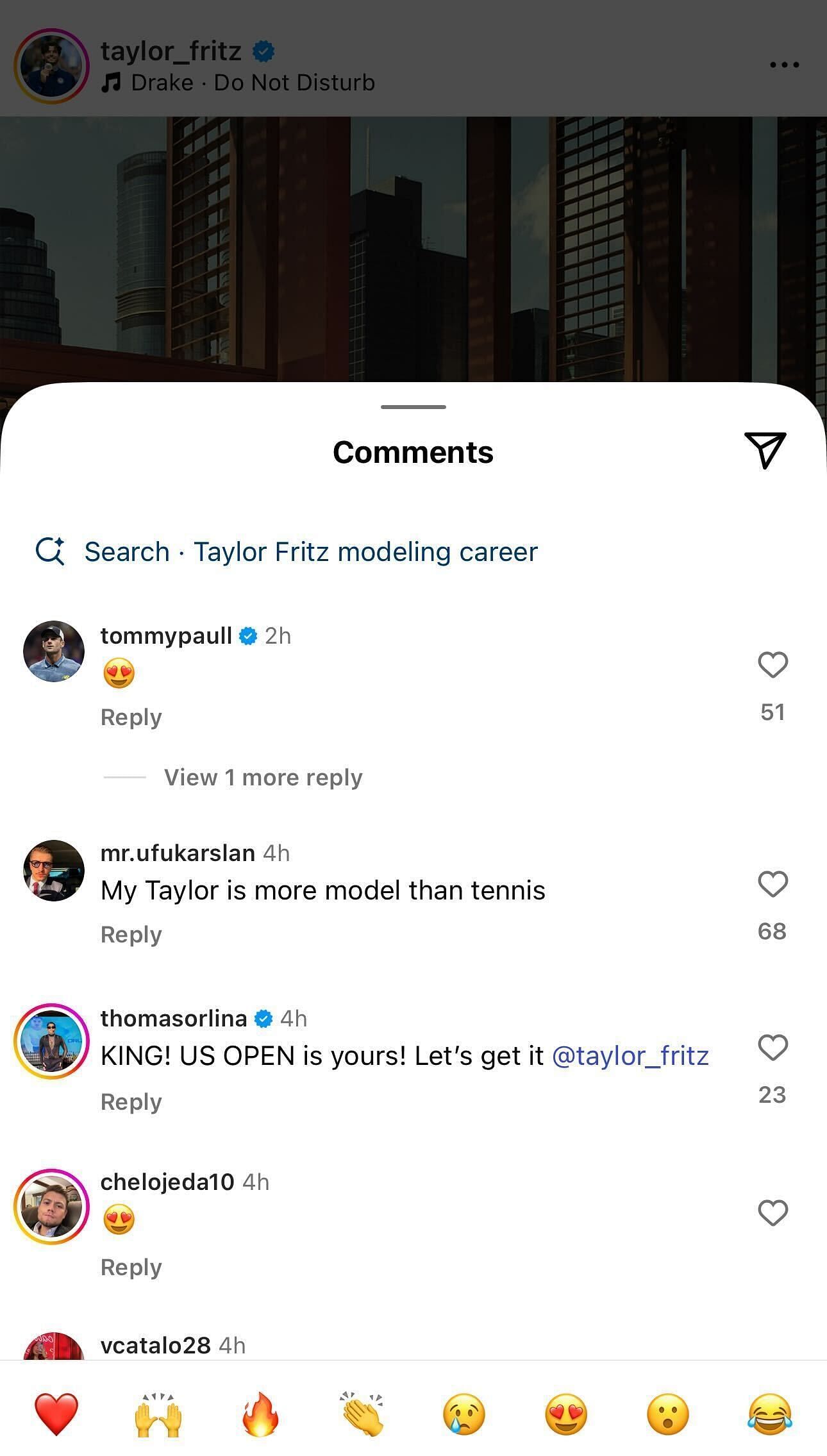Tap the share paper plane icon
The height and width of the screenshot is (1456, 827).
[x=765, y=451]
